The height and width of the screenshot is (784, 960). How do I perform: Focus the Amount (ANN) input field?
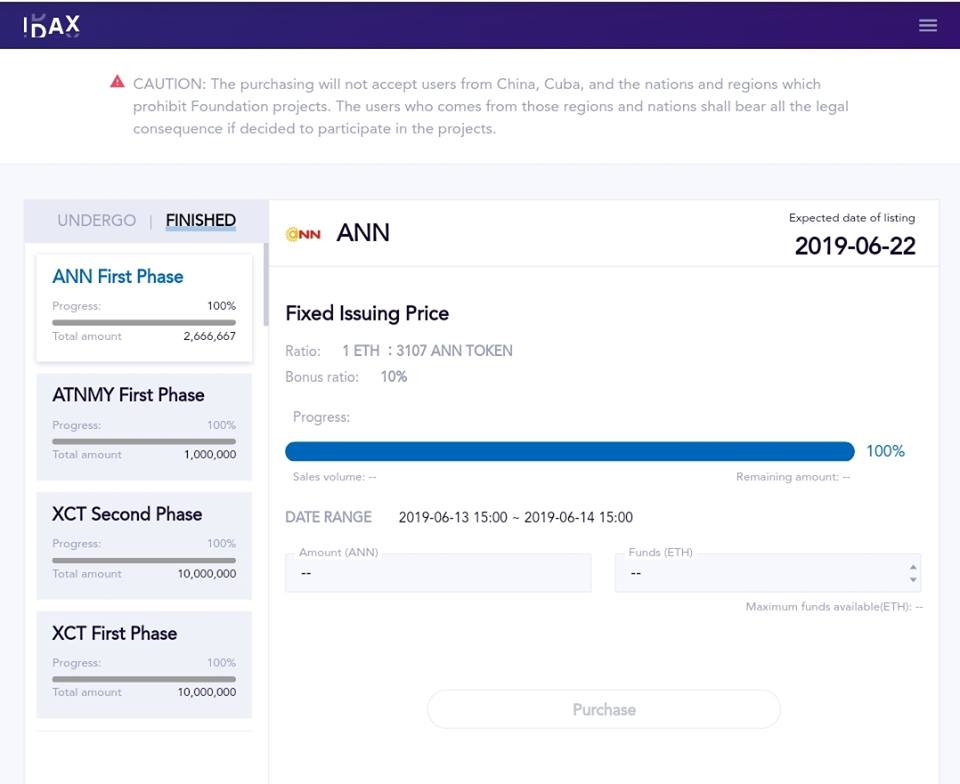[x=438, y=573]
